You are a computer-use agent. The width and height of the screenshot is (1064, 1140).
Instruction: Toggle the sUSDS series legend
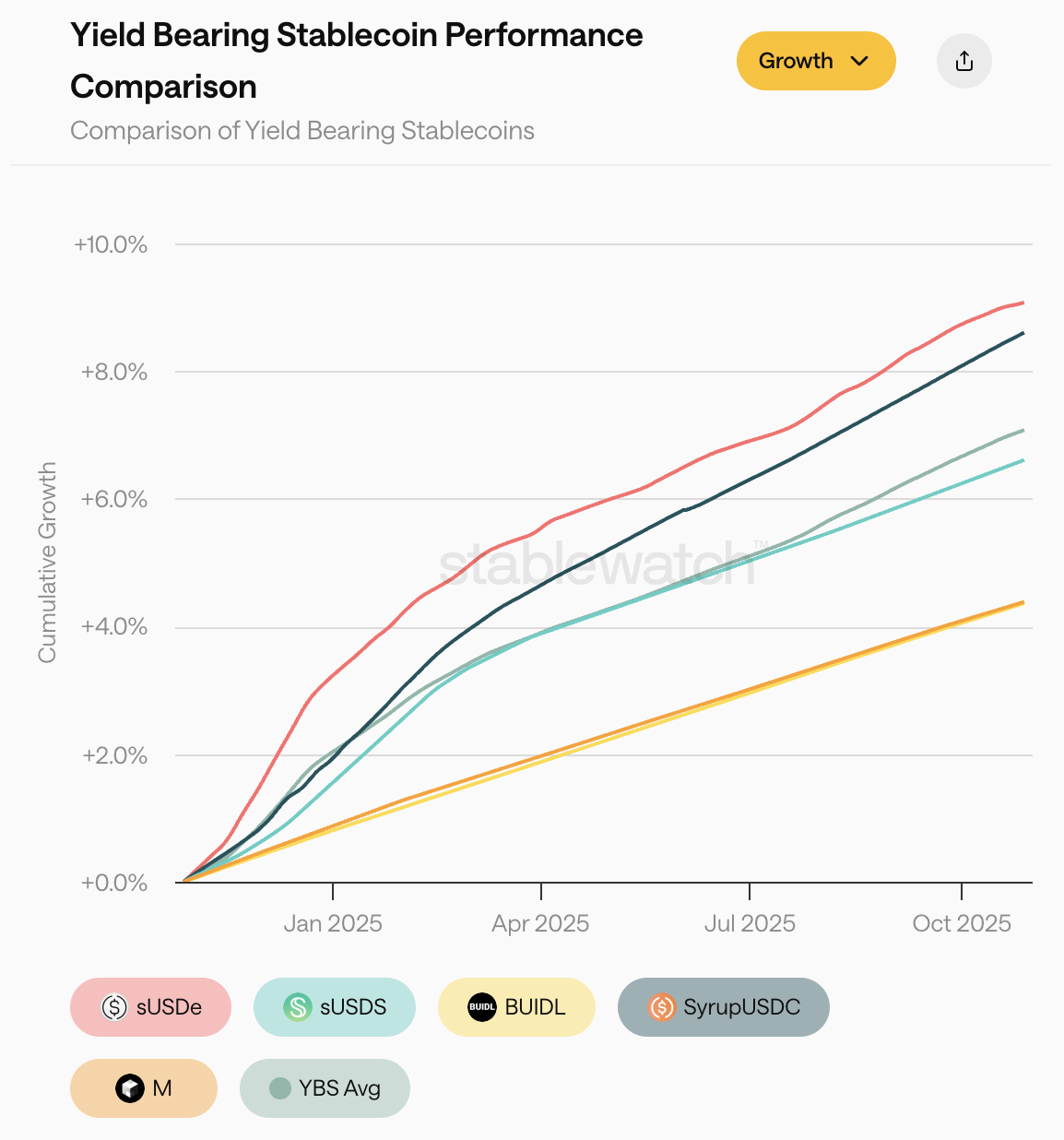click(334, 1006)
